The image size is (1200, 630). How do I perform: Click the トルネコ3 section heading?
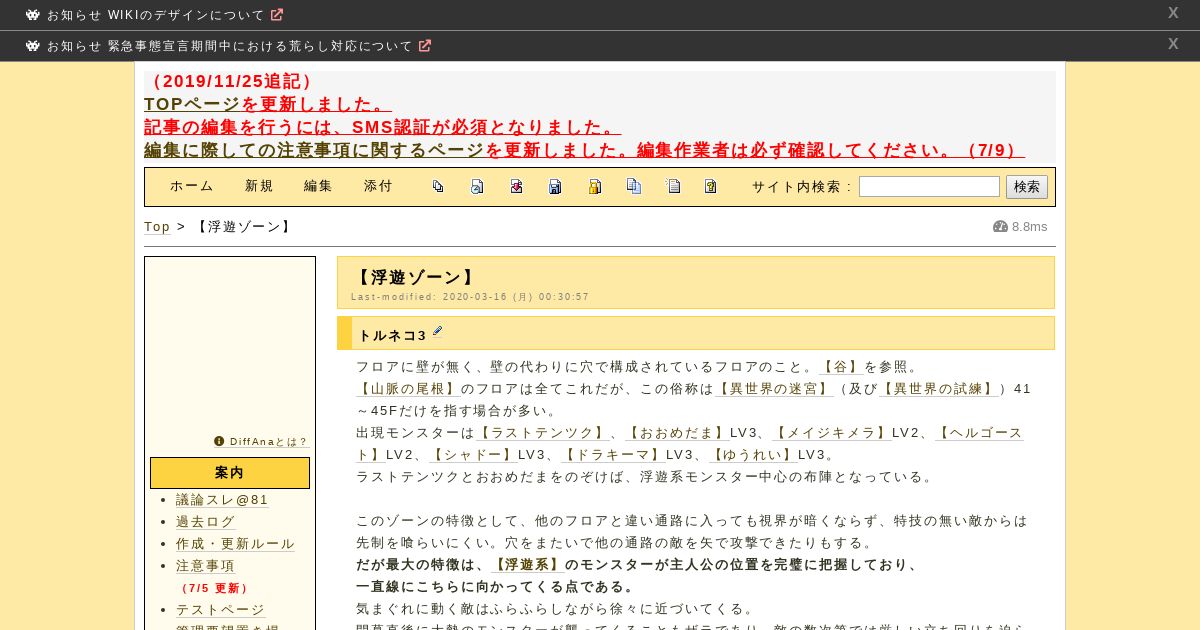(x=392, y=335)
